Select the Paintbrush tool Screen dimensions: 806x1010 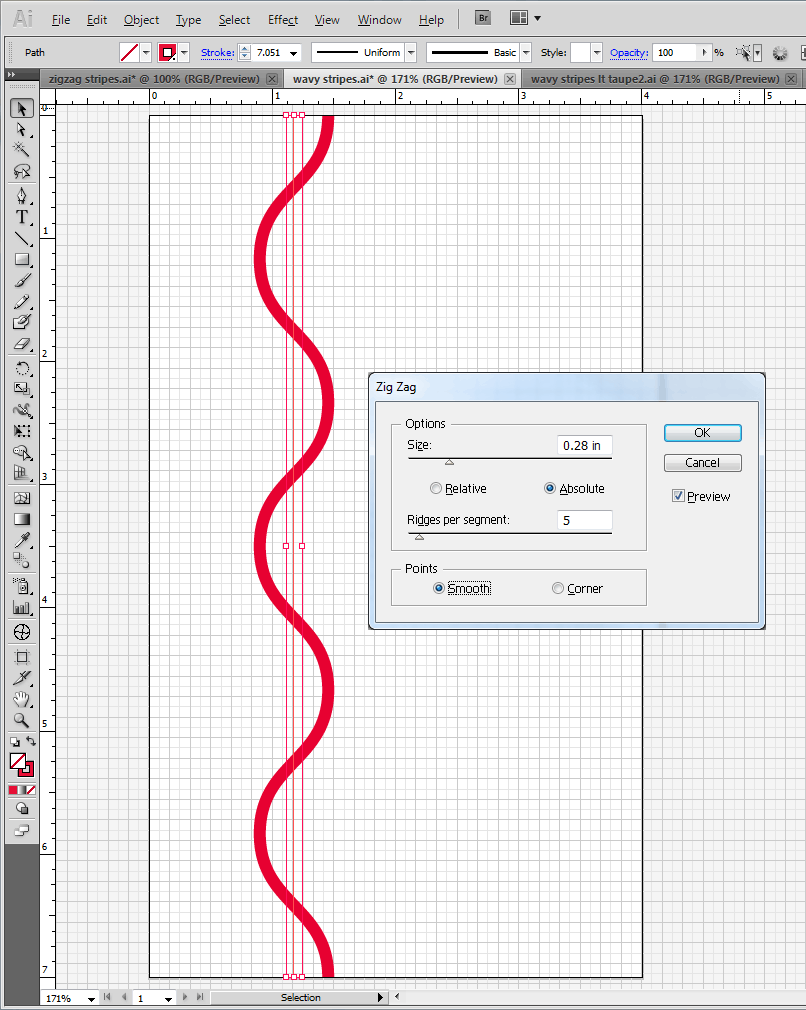pyautogui.click(x=21, y=281)
